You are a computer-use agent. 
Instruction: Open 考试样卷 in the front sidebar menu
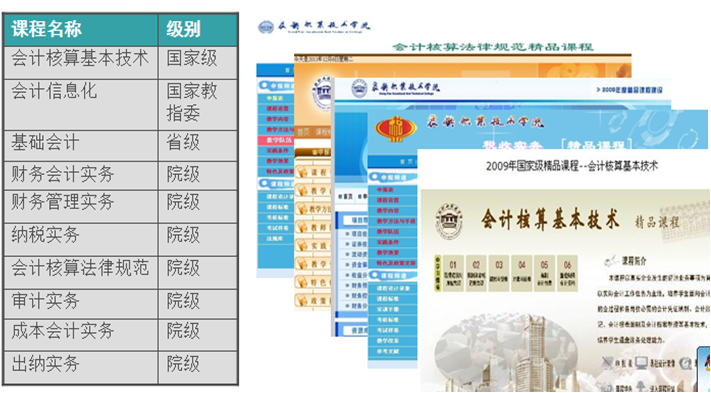tap(388, 330)
